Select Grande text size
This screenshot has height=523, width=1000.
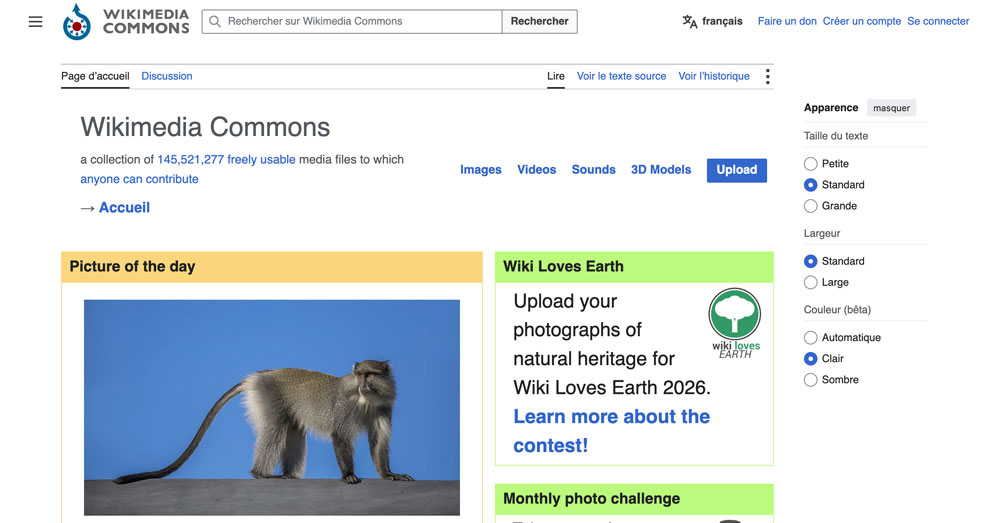click(811, 206)
